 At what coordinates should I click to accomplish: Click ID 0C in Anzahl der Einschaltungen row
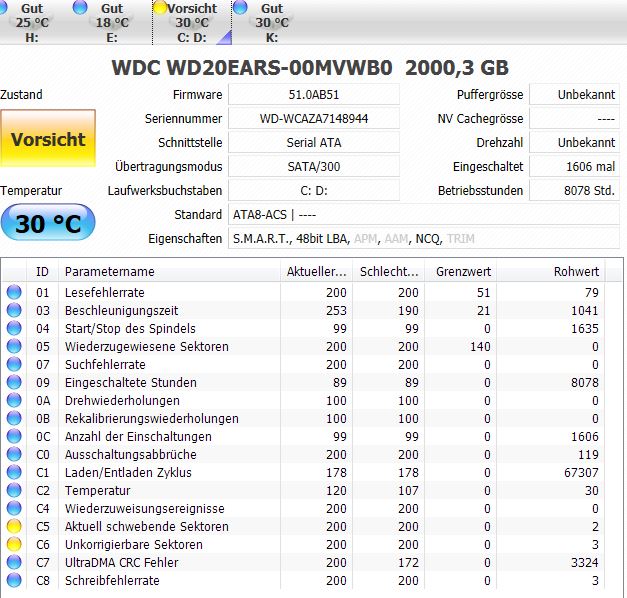pos(43,436)
